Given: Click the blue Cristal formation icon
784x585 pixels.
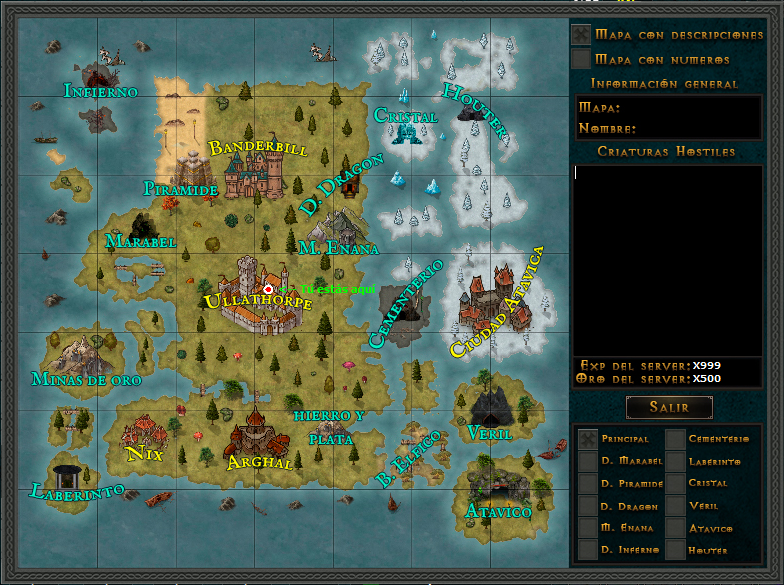Looking at the screenshot, I should [x=407, y=133].
